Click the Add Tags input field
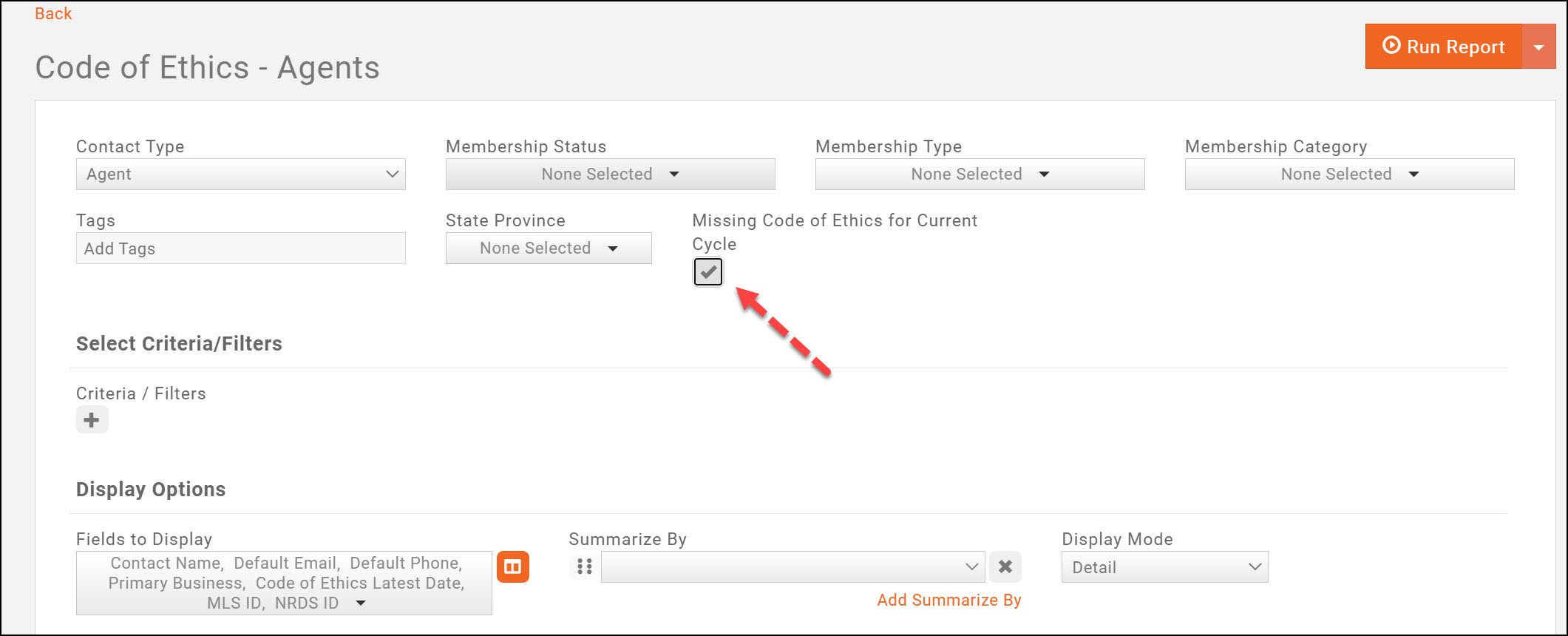 tap(240, 248)
